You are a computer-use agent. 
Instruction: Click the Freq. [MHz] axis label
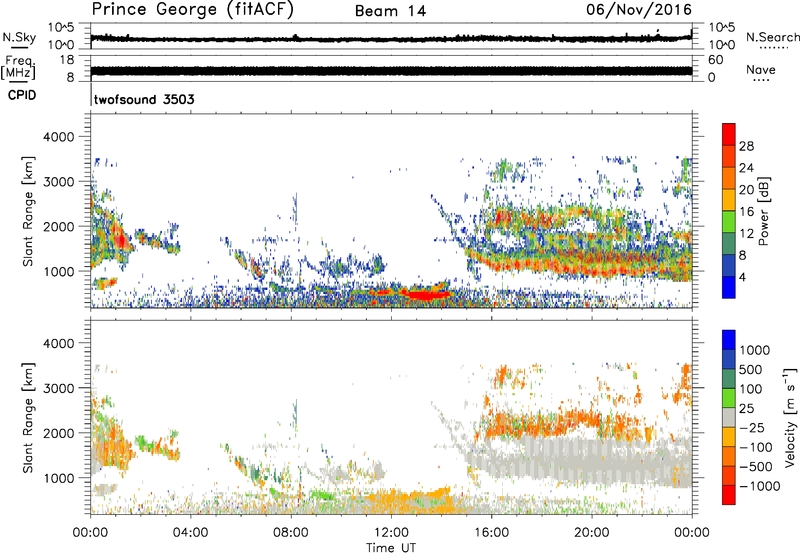[x=18, y=68]
